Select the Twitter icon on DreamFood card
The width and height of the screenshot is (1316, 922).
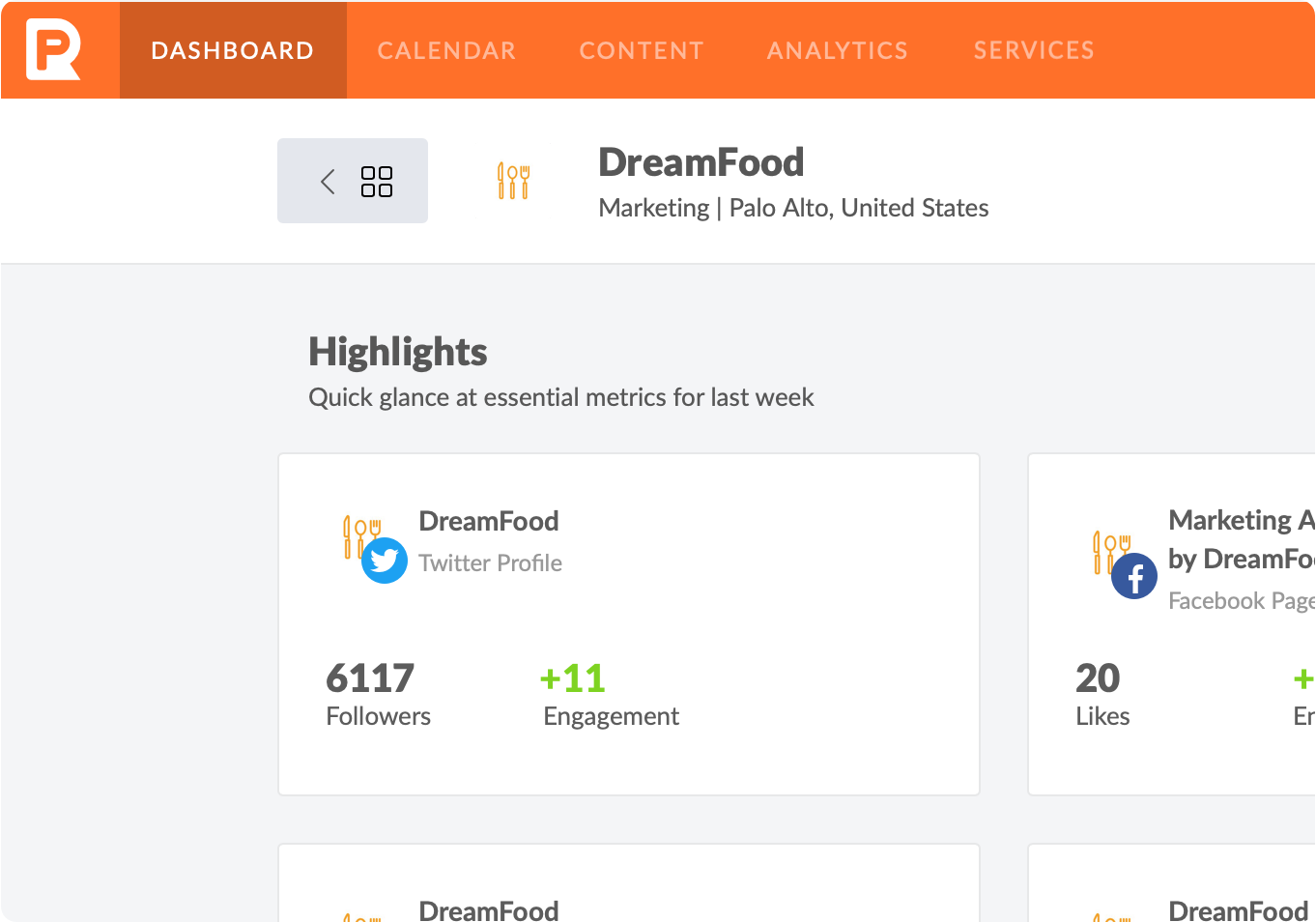pos(385,560)
